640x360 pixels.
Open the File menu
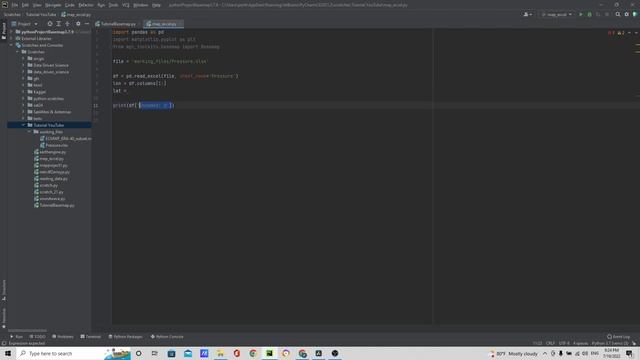tap(15, 5)
